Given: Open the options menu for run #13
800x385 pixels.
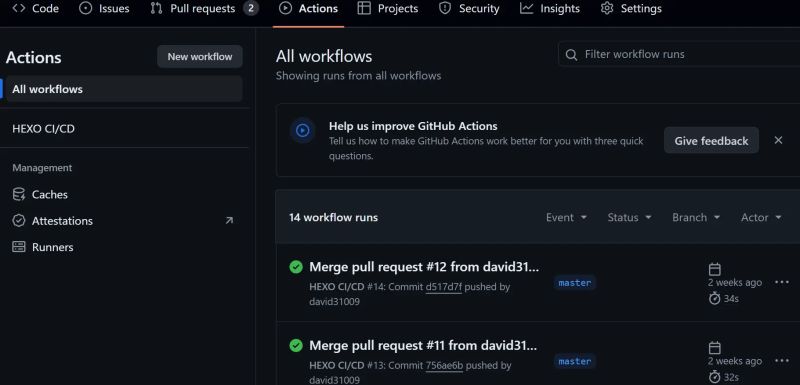Looking at the screenshot, I should [x=782, y=361].
